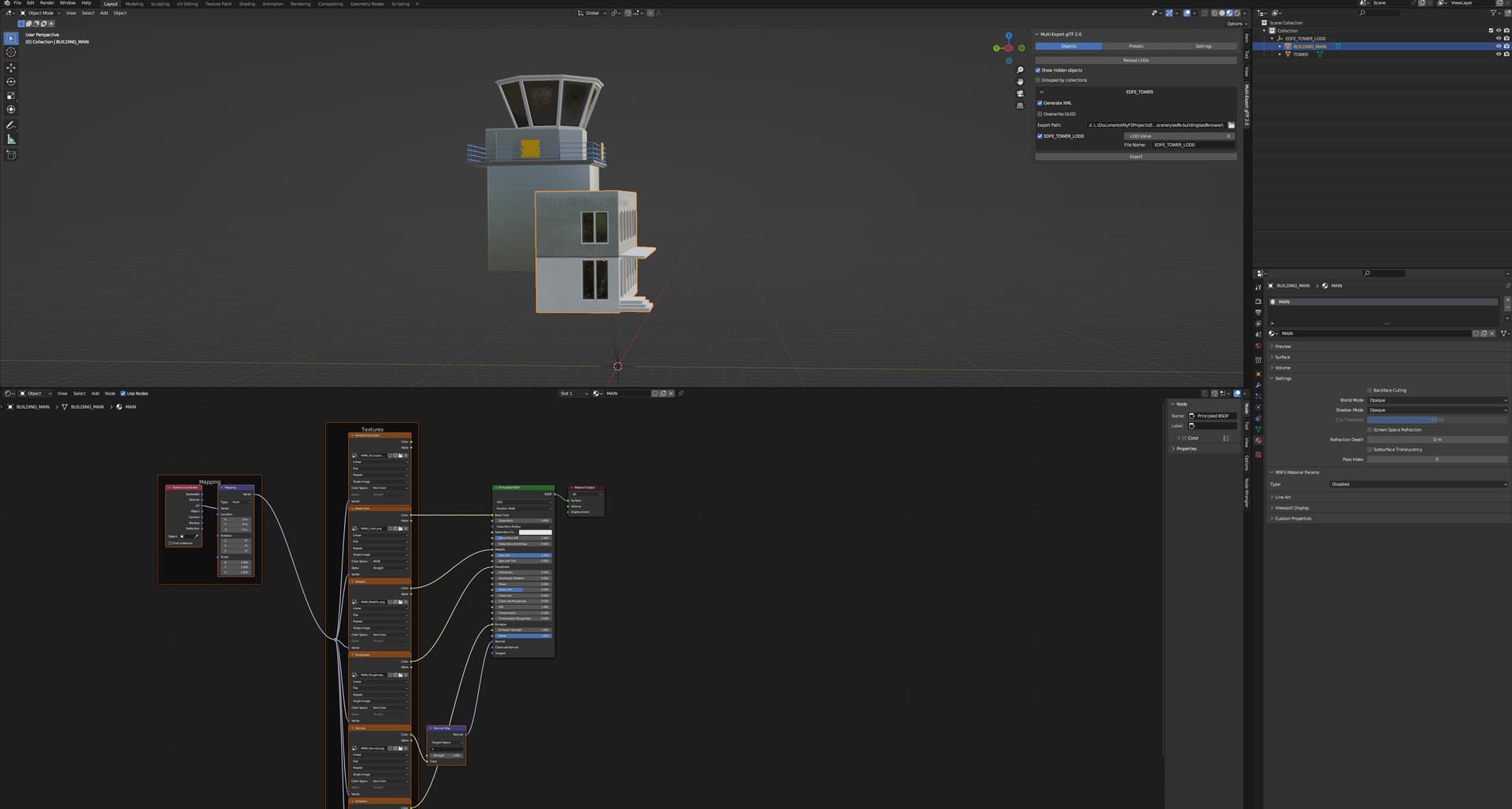Unlink the MAIN material with X icon

coord(1492,333)
